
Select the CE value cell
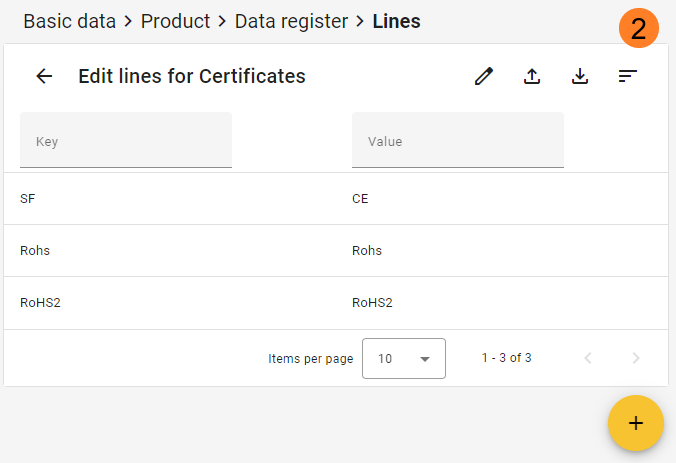[360, 199]
